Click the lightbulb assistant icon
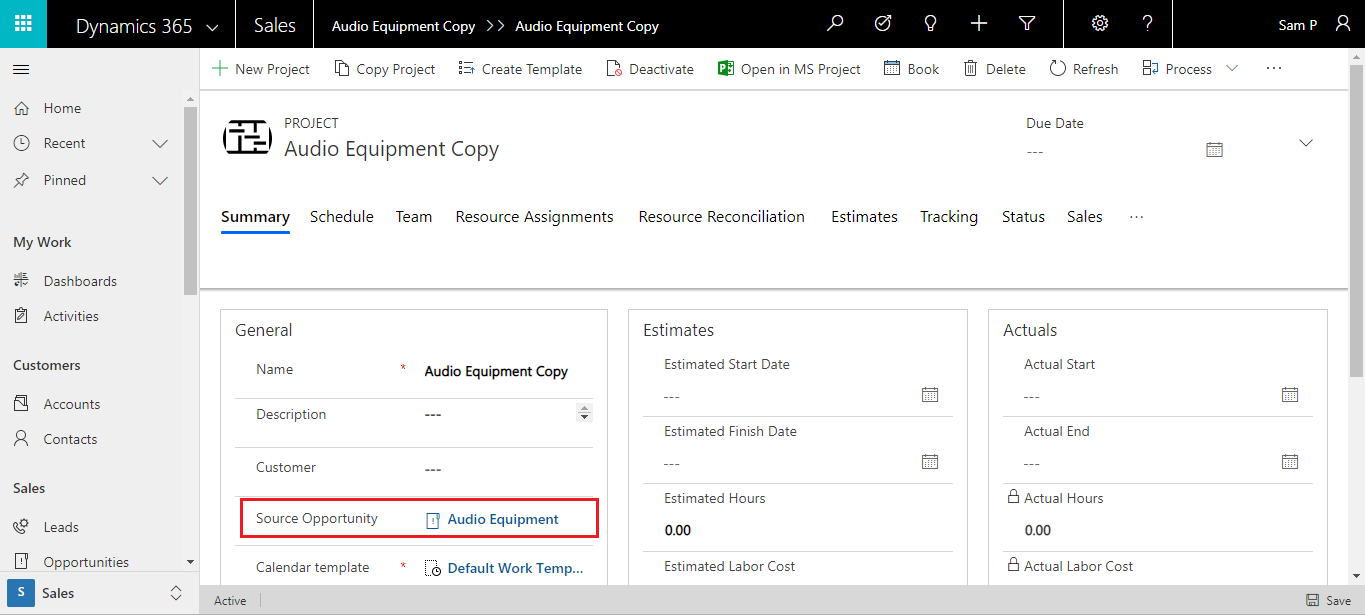The image size is (1365, 615). 930,24
